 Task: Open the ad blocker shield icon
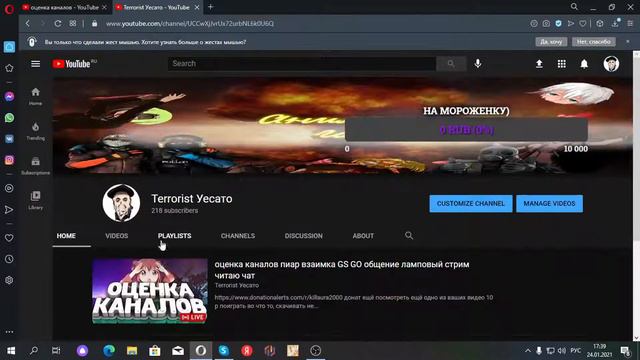coord(558,24)
